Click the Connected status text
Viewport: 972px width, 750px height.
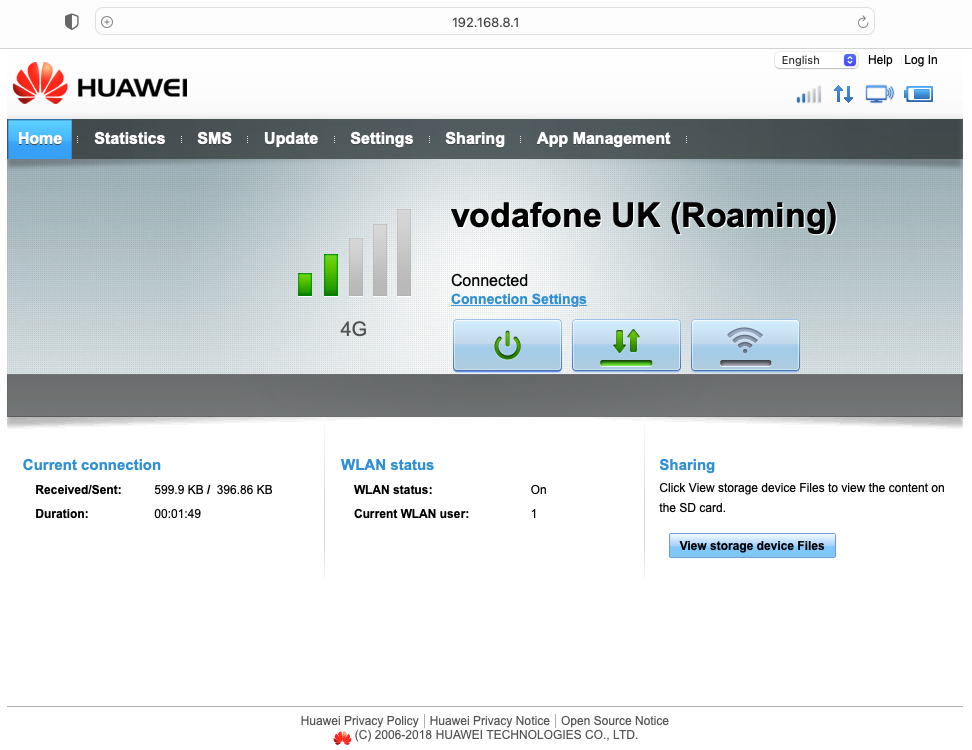(489, 280)
